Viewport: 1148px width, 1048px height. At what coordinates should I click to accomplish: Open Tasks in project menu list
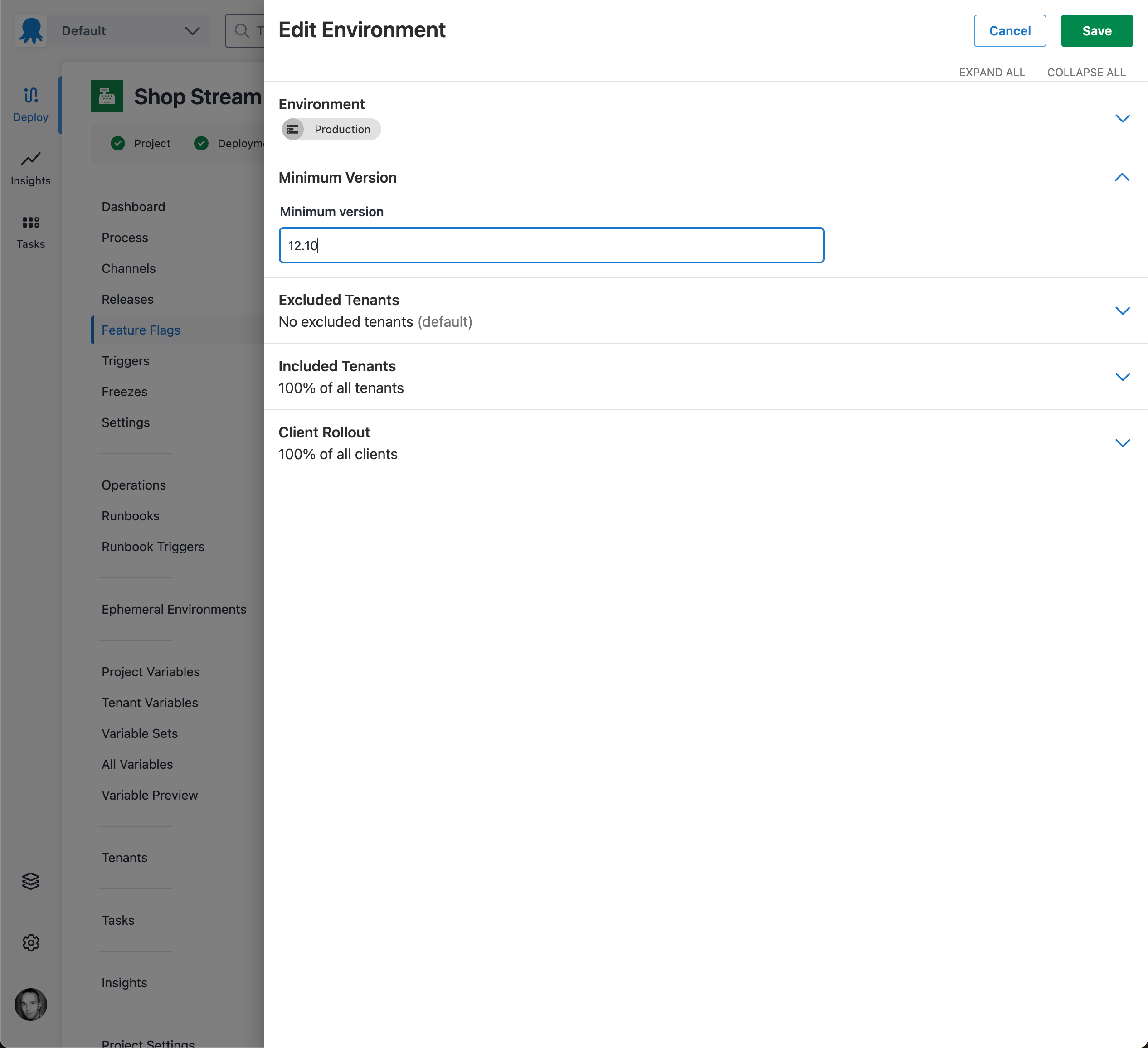coord(118,920)
